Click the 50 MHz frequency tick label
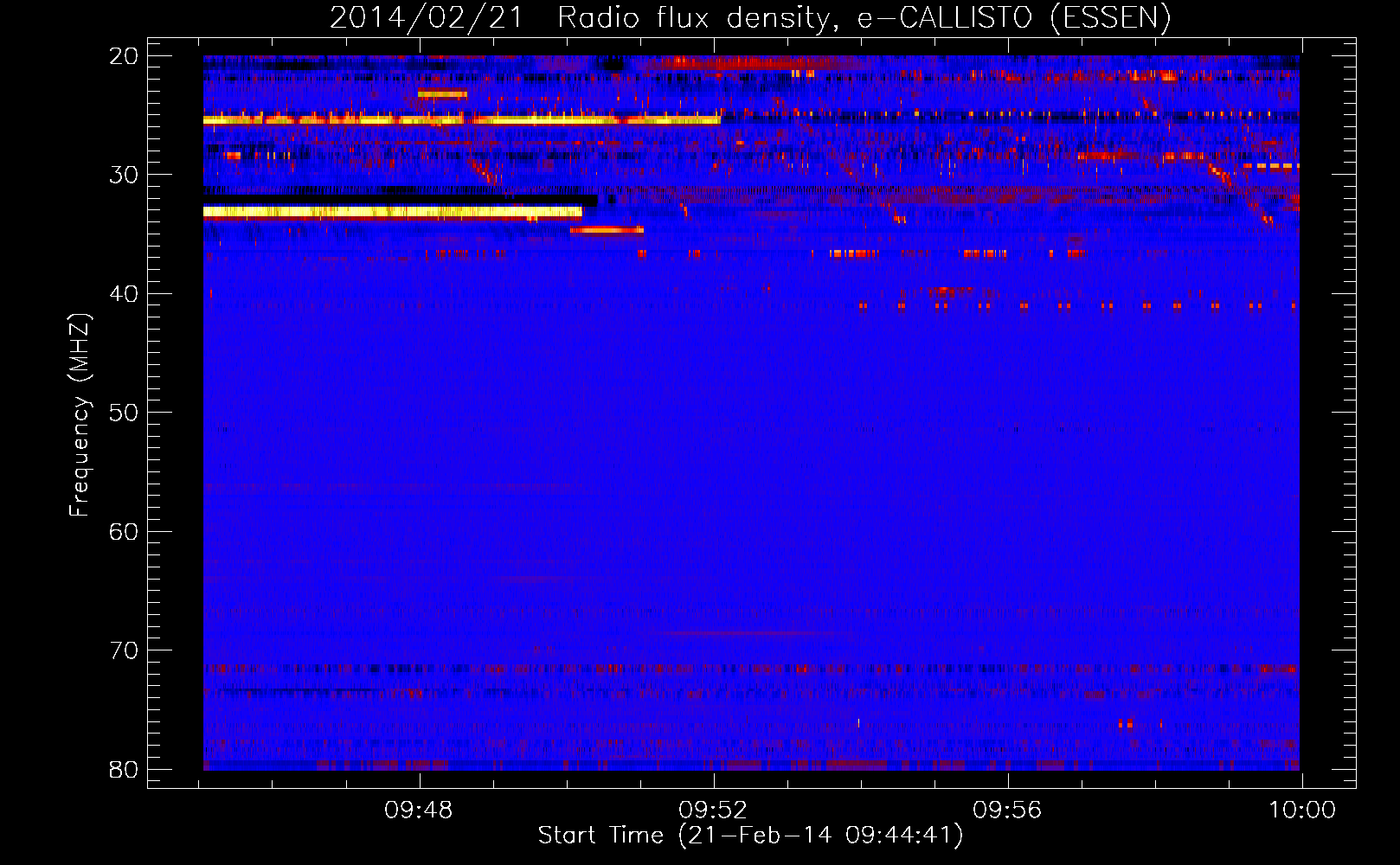This screenshot has width=1400, height=865. 124,413
